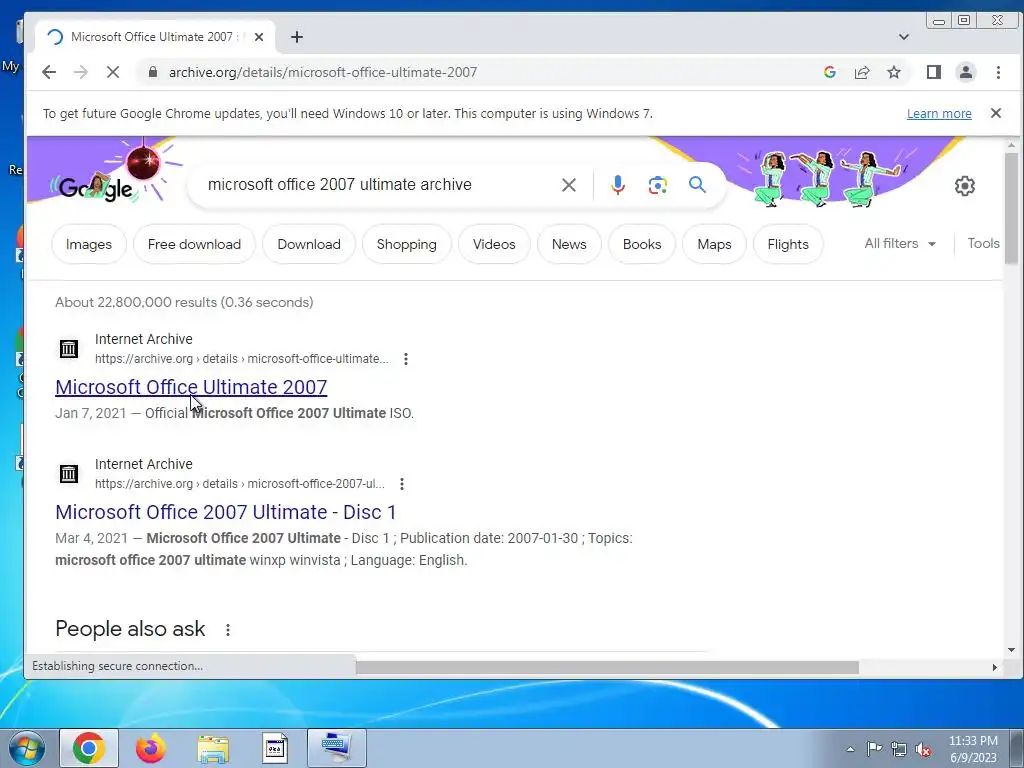Click the network tray icon
This screenshot has width=1024, height=768.
[x=899, y=749]
